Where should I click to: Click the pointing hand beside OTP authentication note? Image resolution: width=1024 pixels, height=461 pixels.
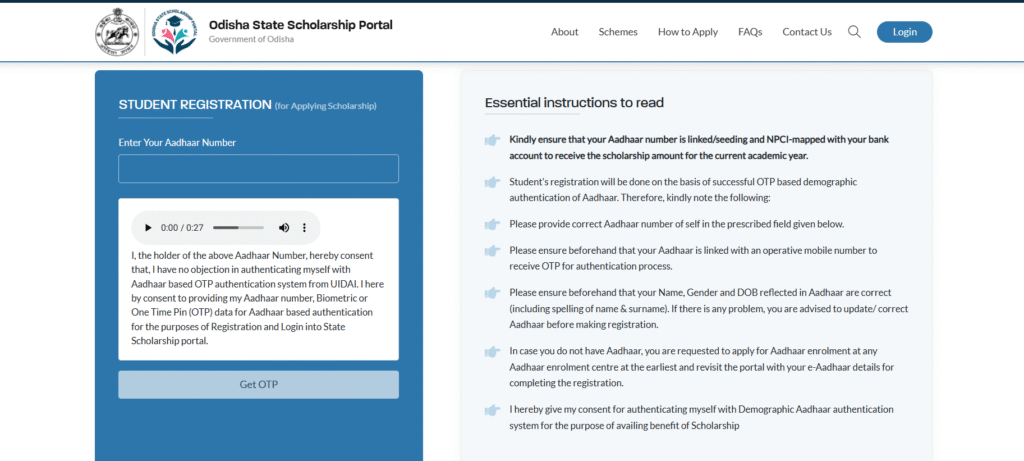click(x=492, y=182)
